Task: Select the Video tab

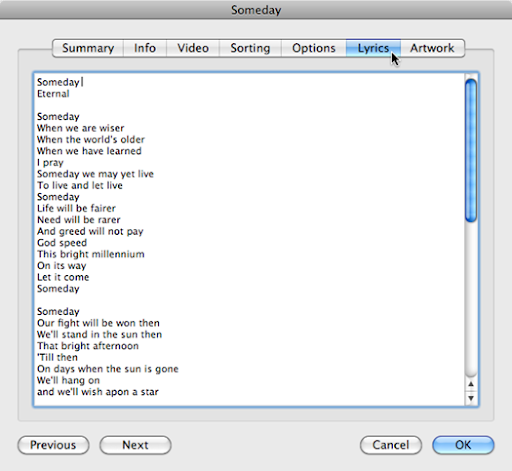Action: [x=193, y=48]
